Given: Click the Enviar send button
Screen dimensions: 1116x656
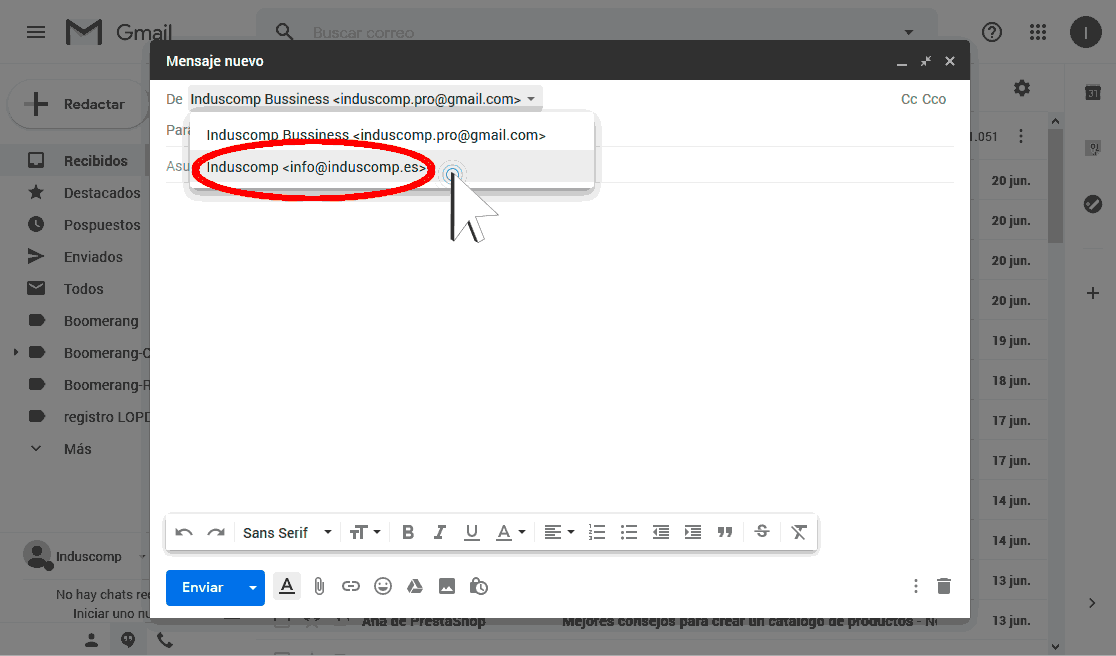Looking at the screenshot, I should (x=203, y=588).
